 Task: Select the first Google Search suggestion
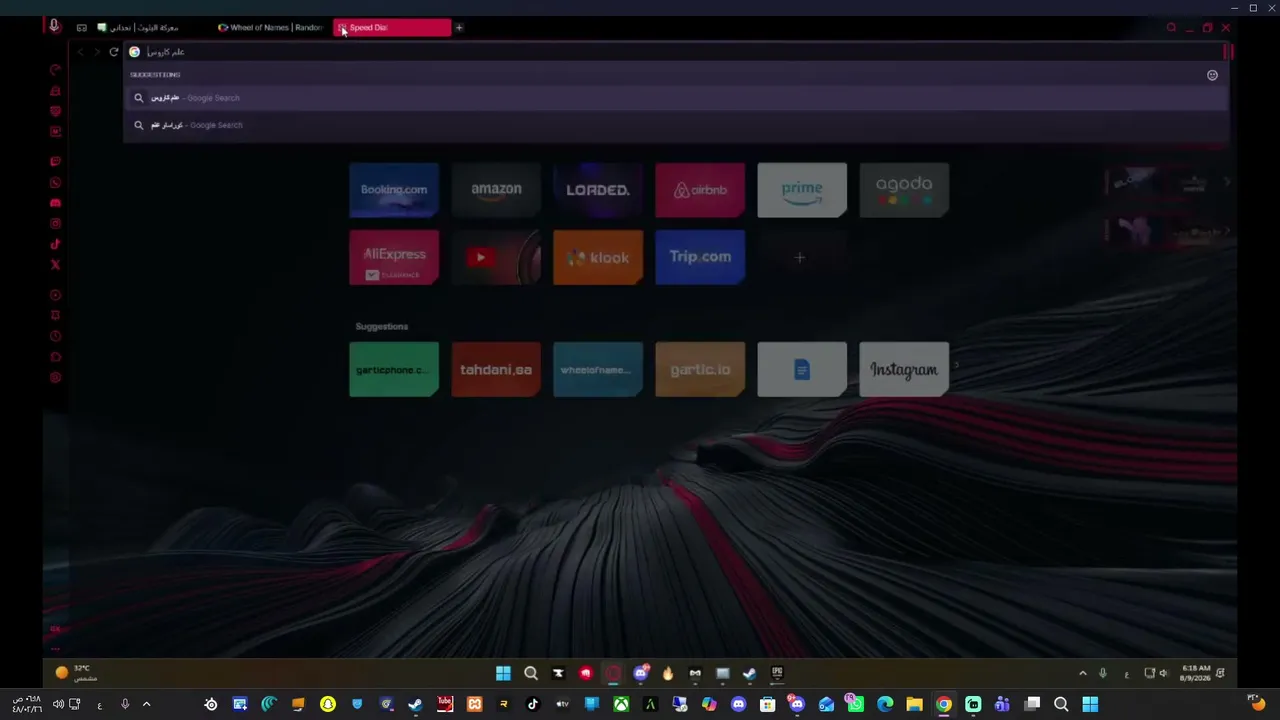676,98
